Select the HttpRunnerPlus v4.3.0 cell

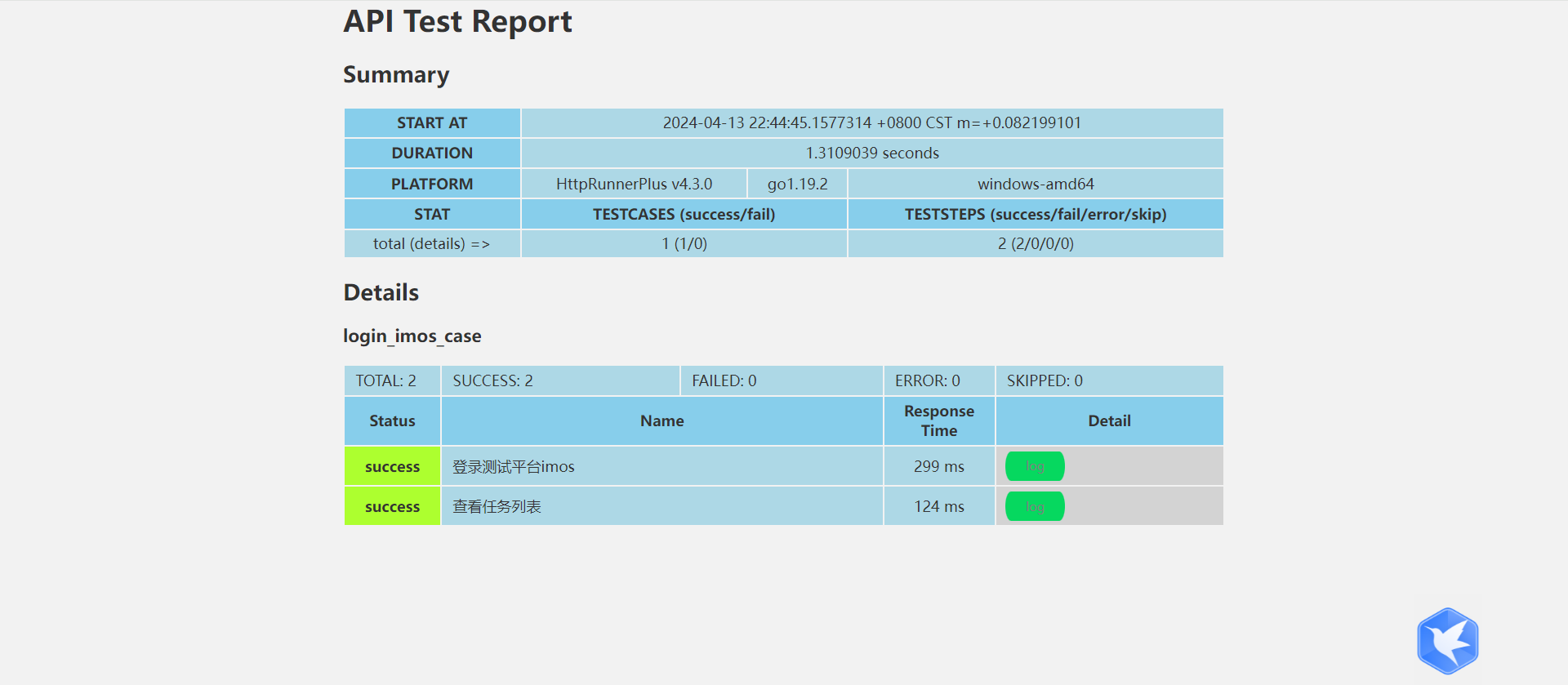click(x=634, y=184)
